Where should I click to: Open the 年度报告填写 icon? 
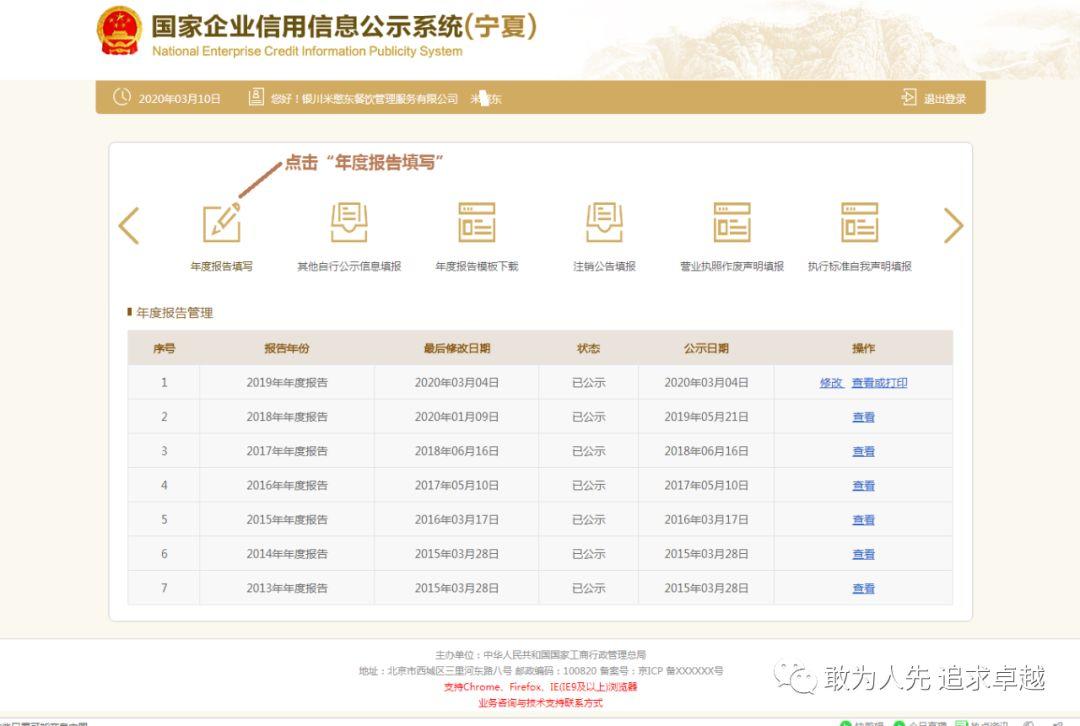point(222,223)
